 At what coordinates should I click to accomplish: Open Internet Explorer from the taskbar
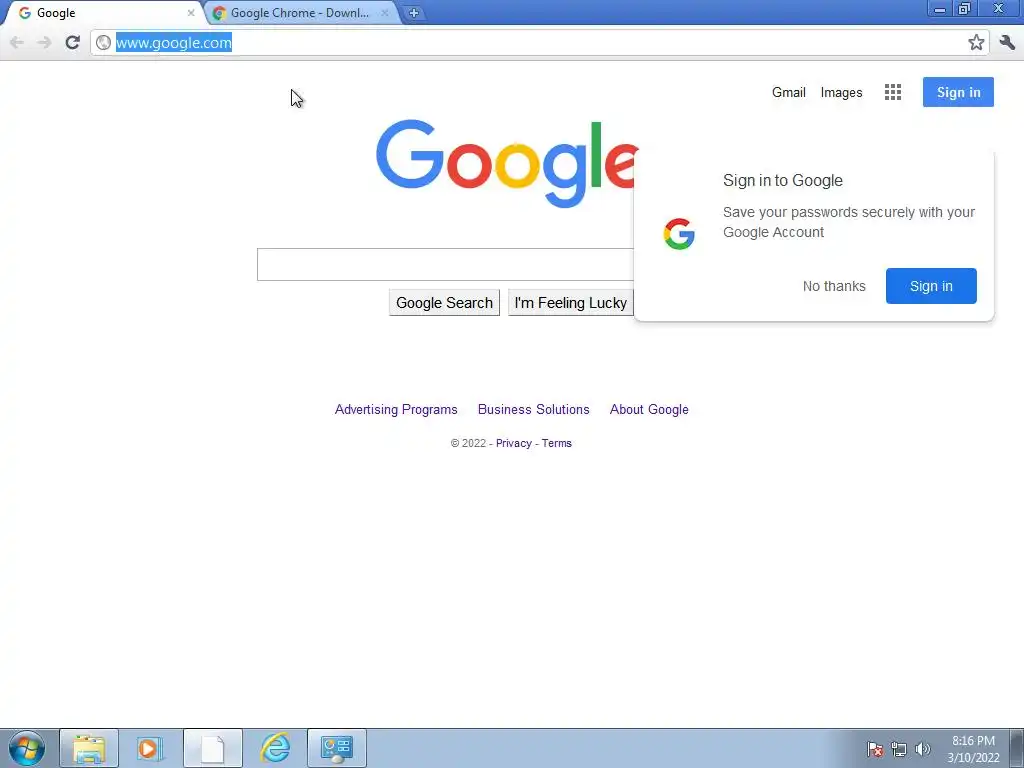tap(275, 748)
